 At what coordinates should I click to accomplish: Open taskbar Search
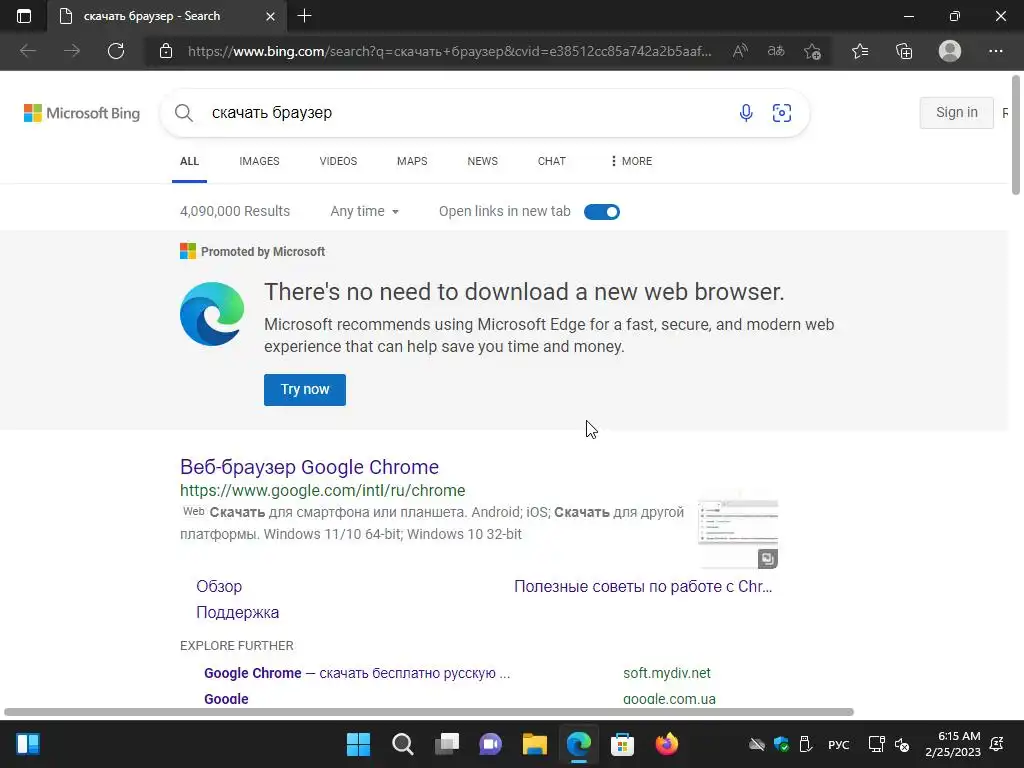(x=402, y=744)
